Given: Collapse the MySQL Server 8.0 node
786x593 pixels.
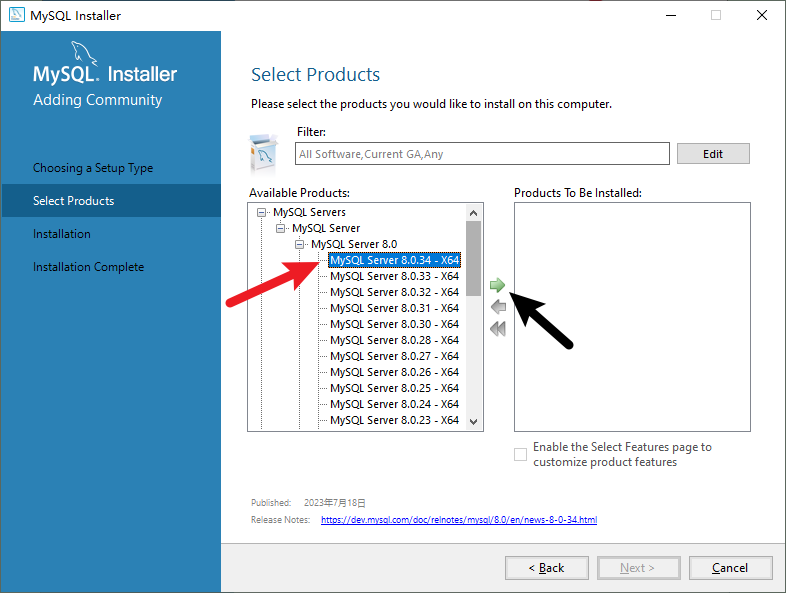Looking at the screenshot, I should coord(299,245).
